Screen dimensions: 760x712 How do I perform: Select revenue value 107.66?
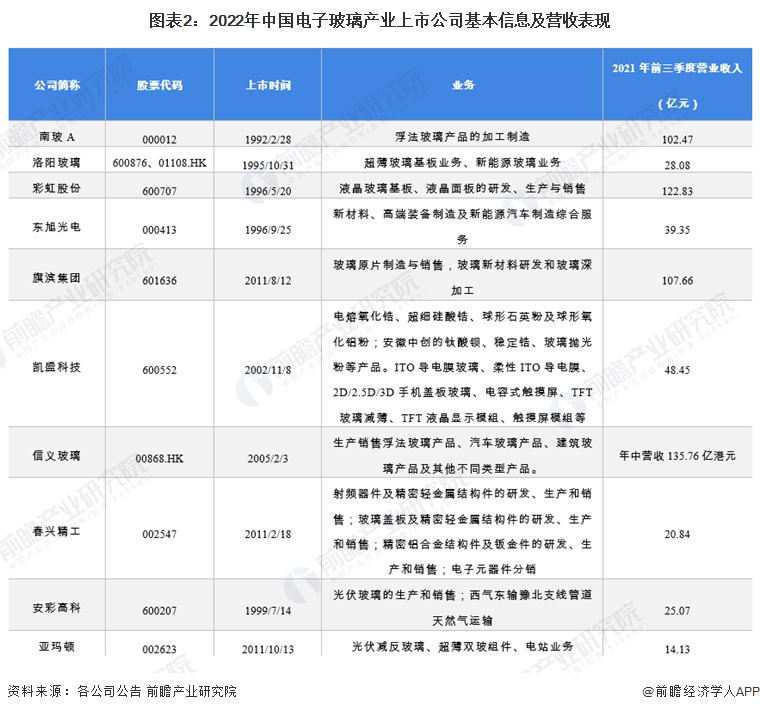[677, 281]
